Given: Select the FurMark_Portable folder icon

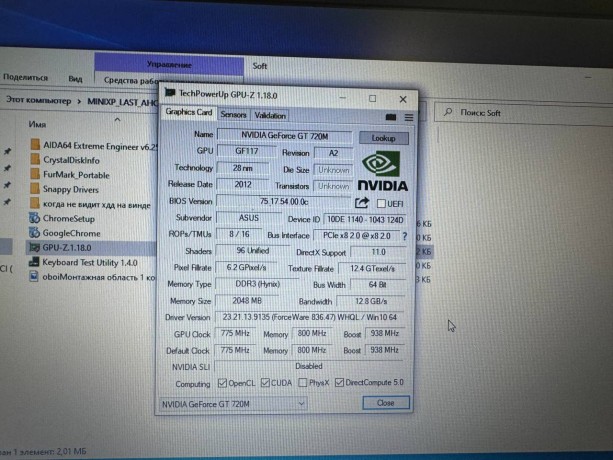Looking at the screenshot, I should [x=35, y=174].
